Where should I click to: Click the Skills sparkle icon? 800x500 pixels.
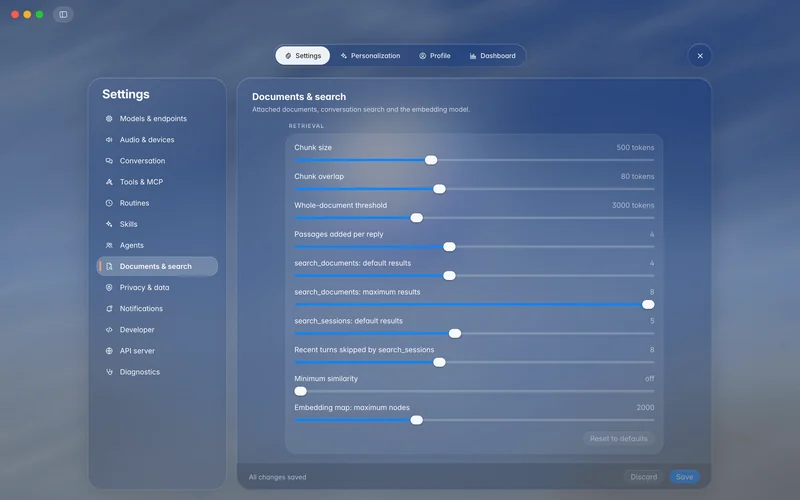109,224
